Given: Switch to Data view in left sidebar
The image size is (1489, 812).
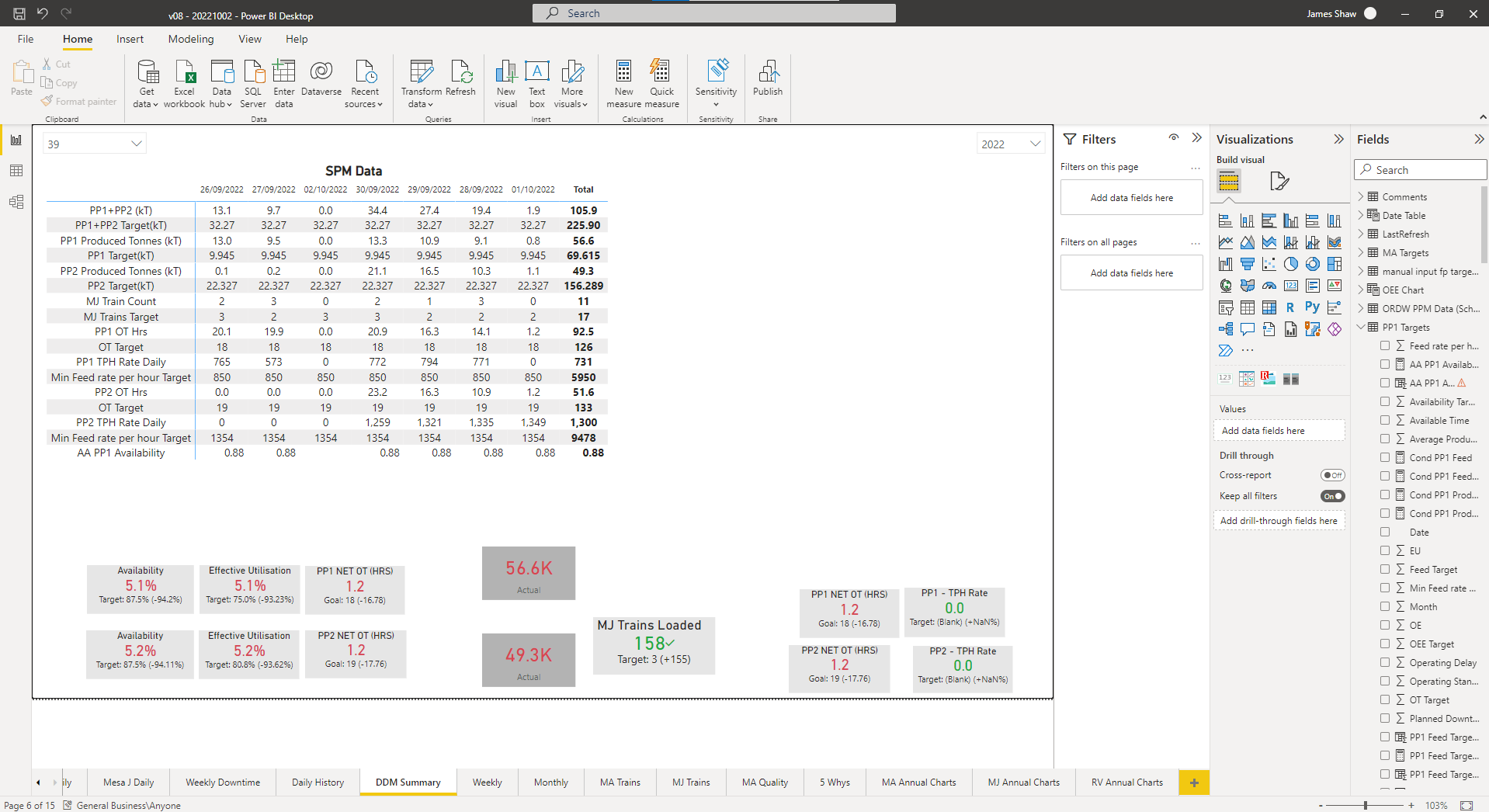Looking at the screenshot, I should tap(16, 171).
